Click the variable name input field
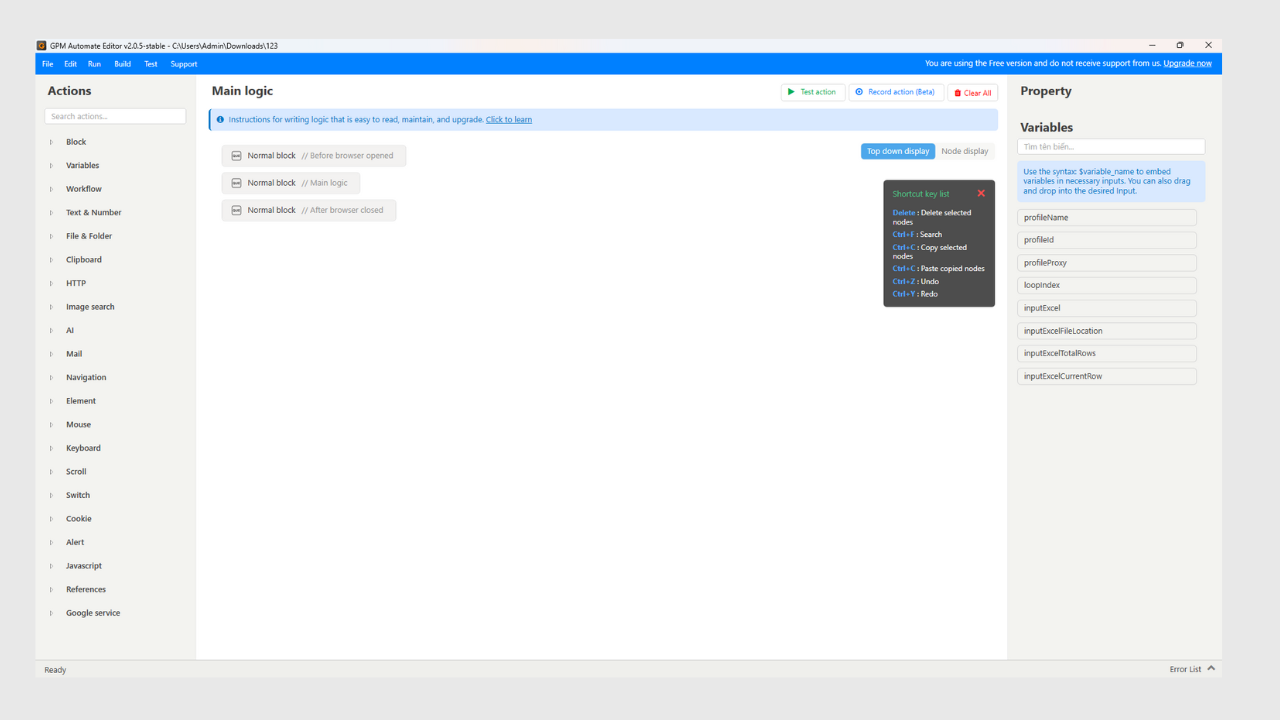The image size is (1280, 720). [x=1110, y=146]
